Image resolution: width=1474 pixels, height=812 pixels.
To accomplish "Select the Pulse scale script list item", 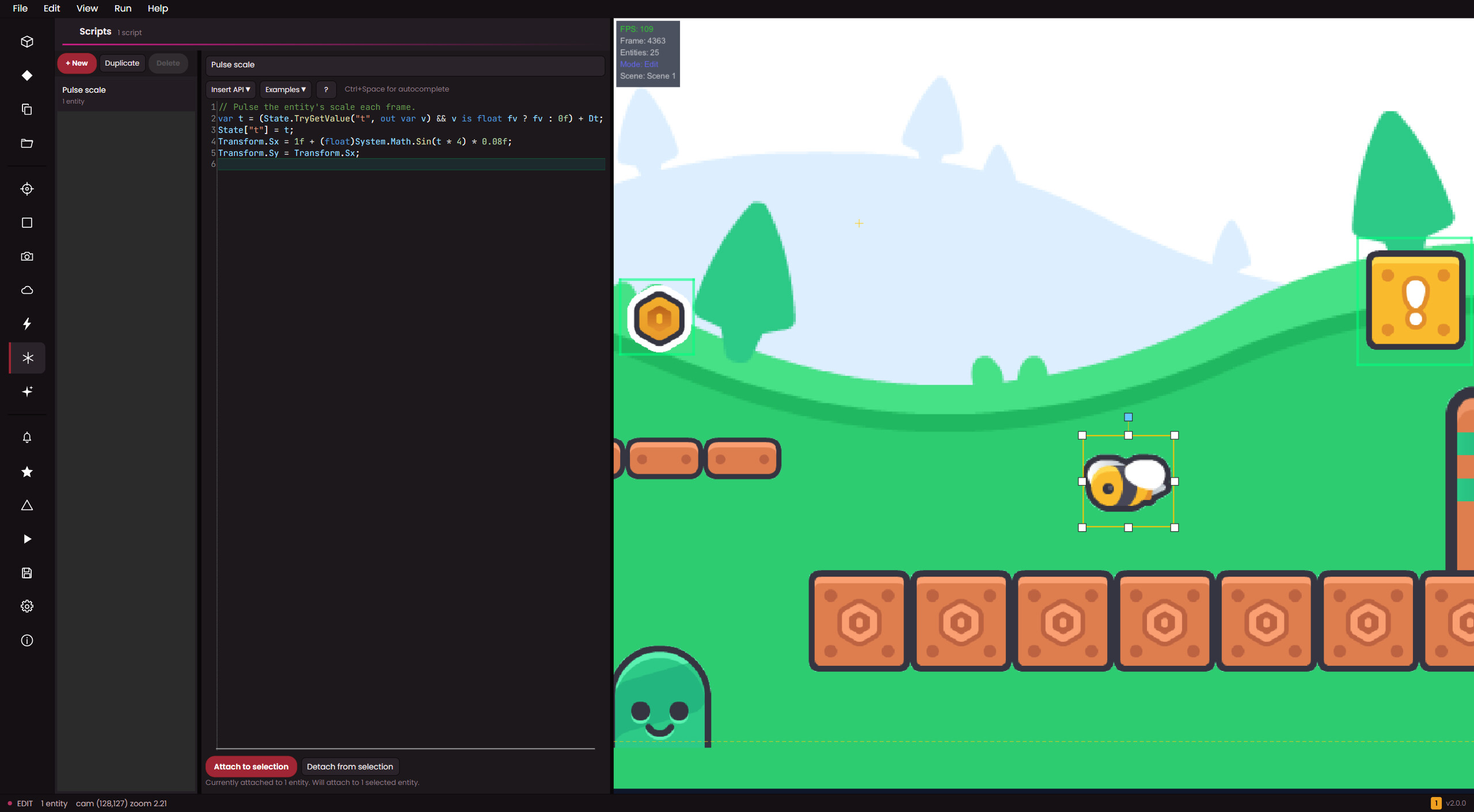I will tap(127, 95).
